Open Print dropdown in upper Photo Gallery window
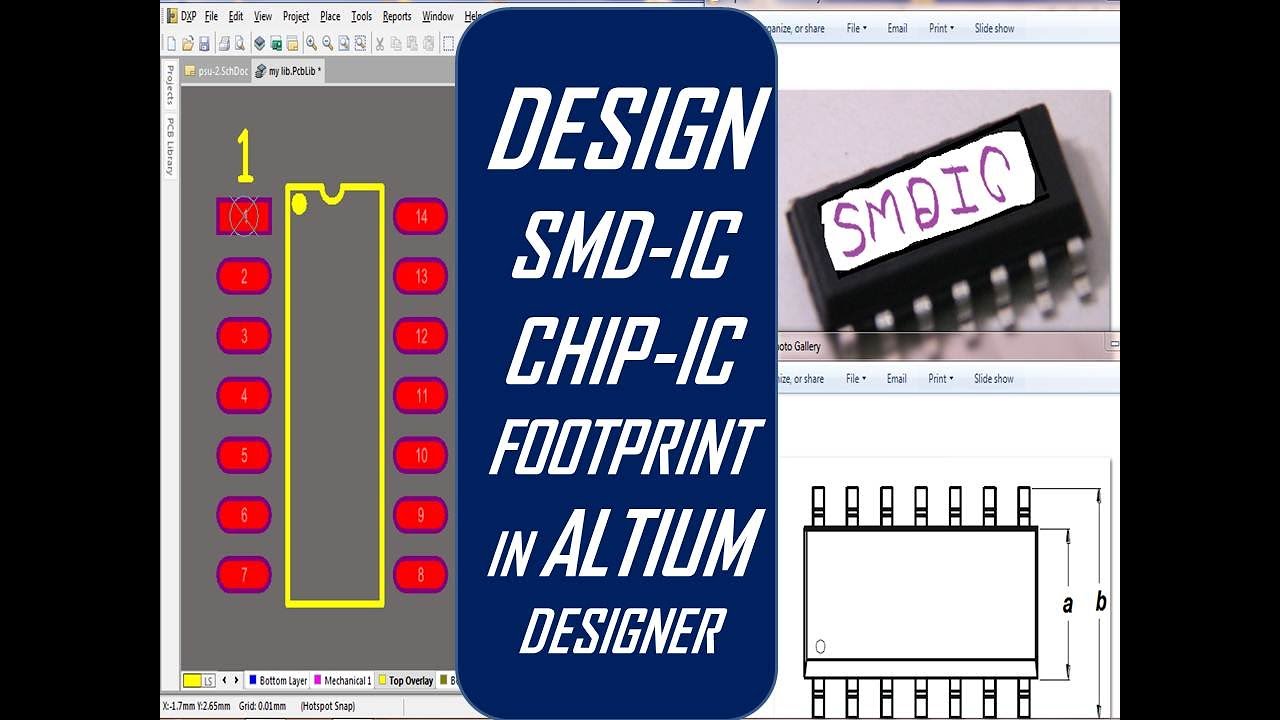This screenshot has width=1280, height=720. 941,28
